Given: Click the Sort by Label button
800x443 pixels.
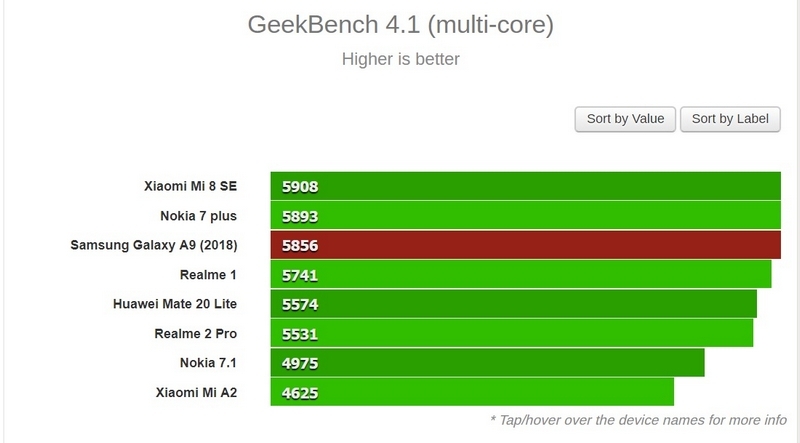Looking at the screenshot, I should (730, 119).
